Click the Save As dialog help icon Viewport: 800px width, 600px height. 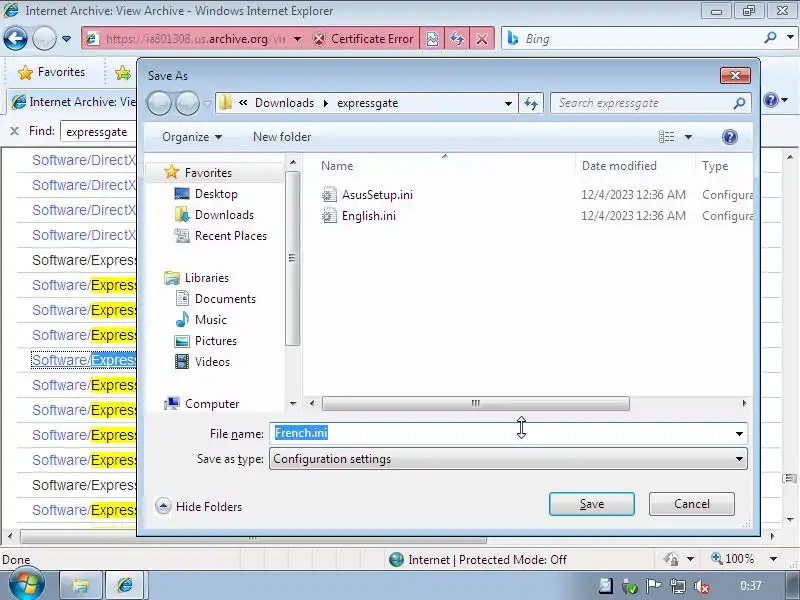[x=730, y=137]
